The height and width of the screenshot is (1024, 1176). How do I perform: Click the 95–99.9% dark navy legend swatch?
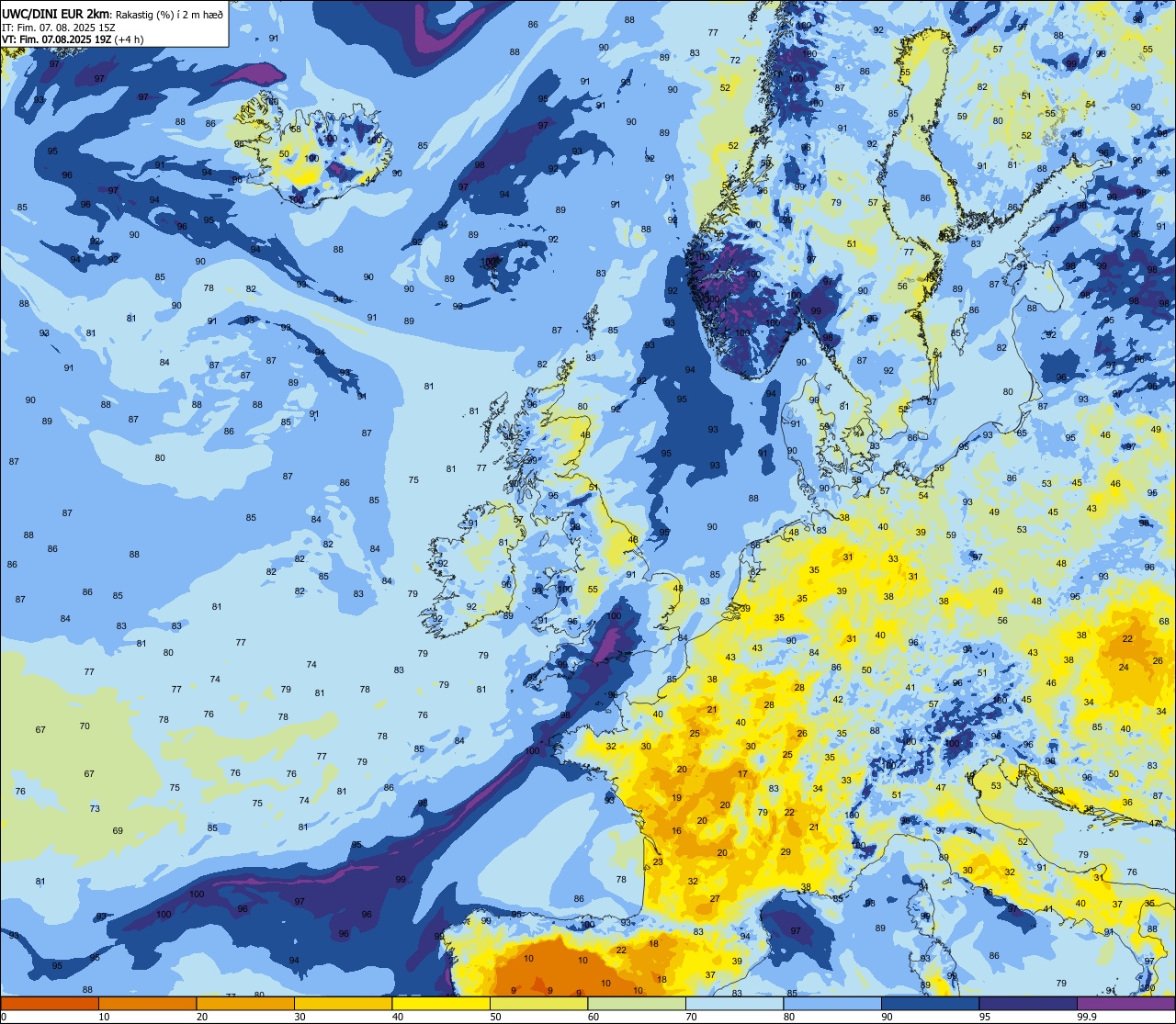(1028, 1003)
